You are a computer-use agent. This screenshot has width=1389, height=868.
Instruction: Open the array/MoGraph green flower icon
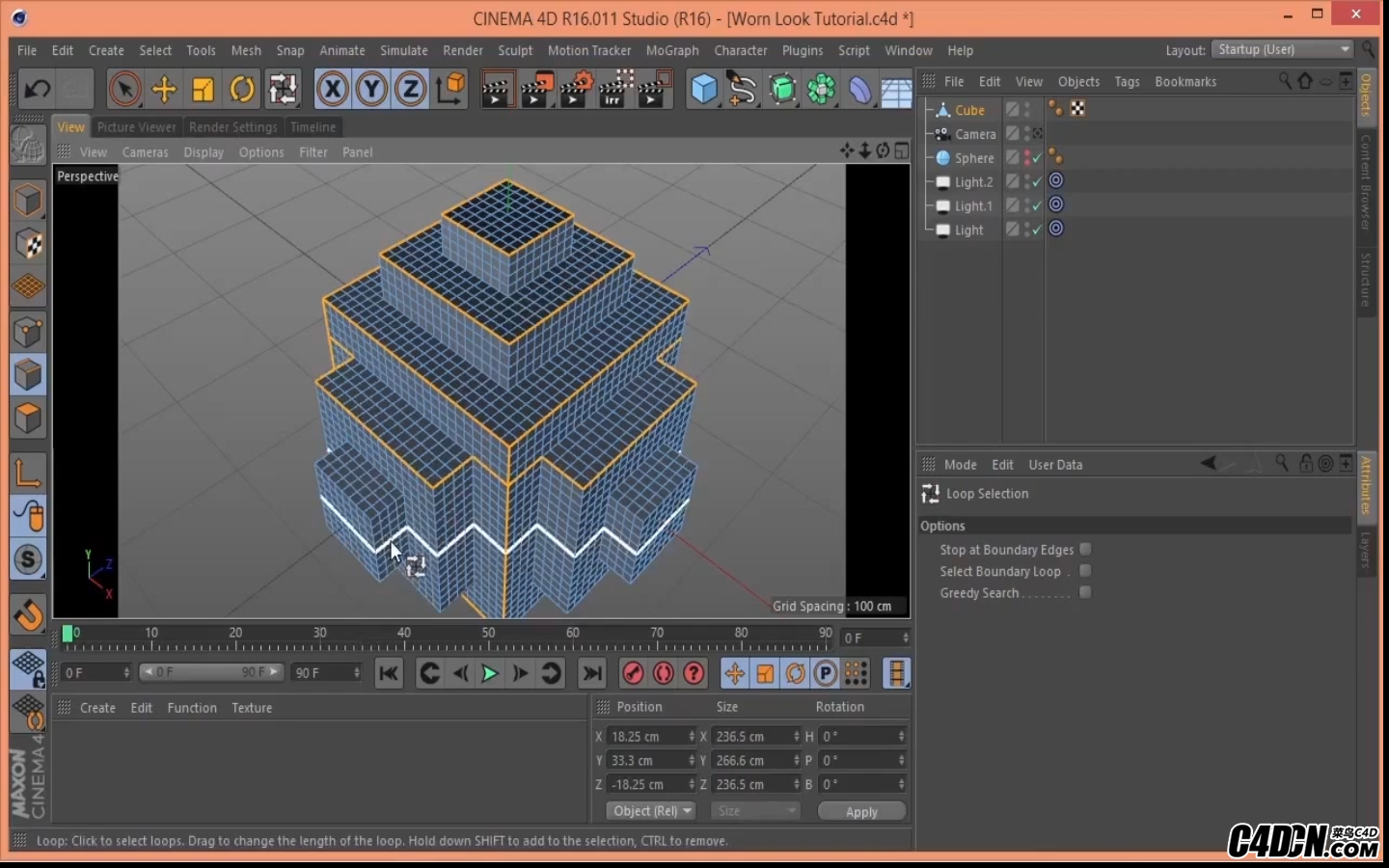[x=821, y=90]
